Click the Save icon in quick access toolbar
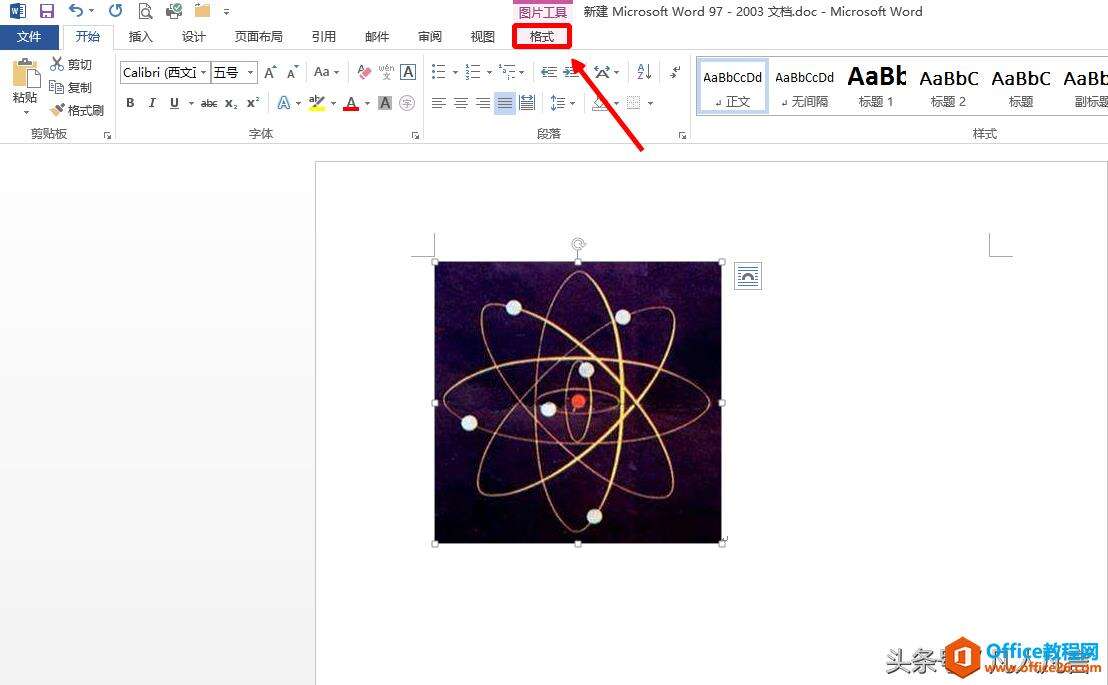Viewport: 1108px width, 685px height. click(47, 11)
